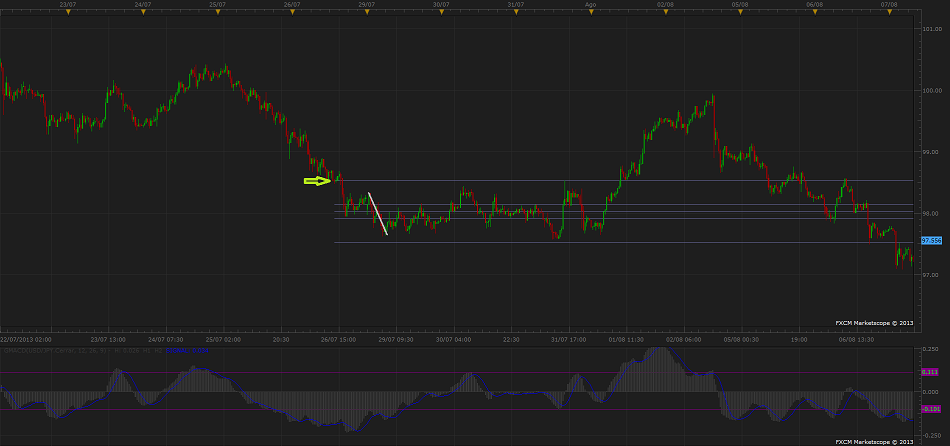The height and width of the screenshot is (446, 950).
Task: Click the 100.00 price axis label
Action: point(931,90)
